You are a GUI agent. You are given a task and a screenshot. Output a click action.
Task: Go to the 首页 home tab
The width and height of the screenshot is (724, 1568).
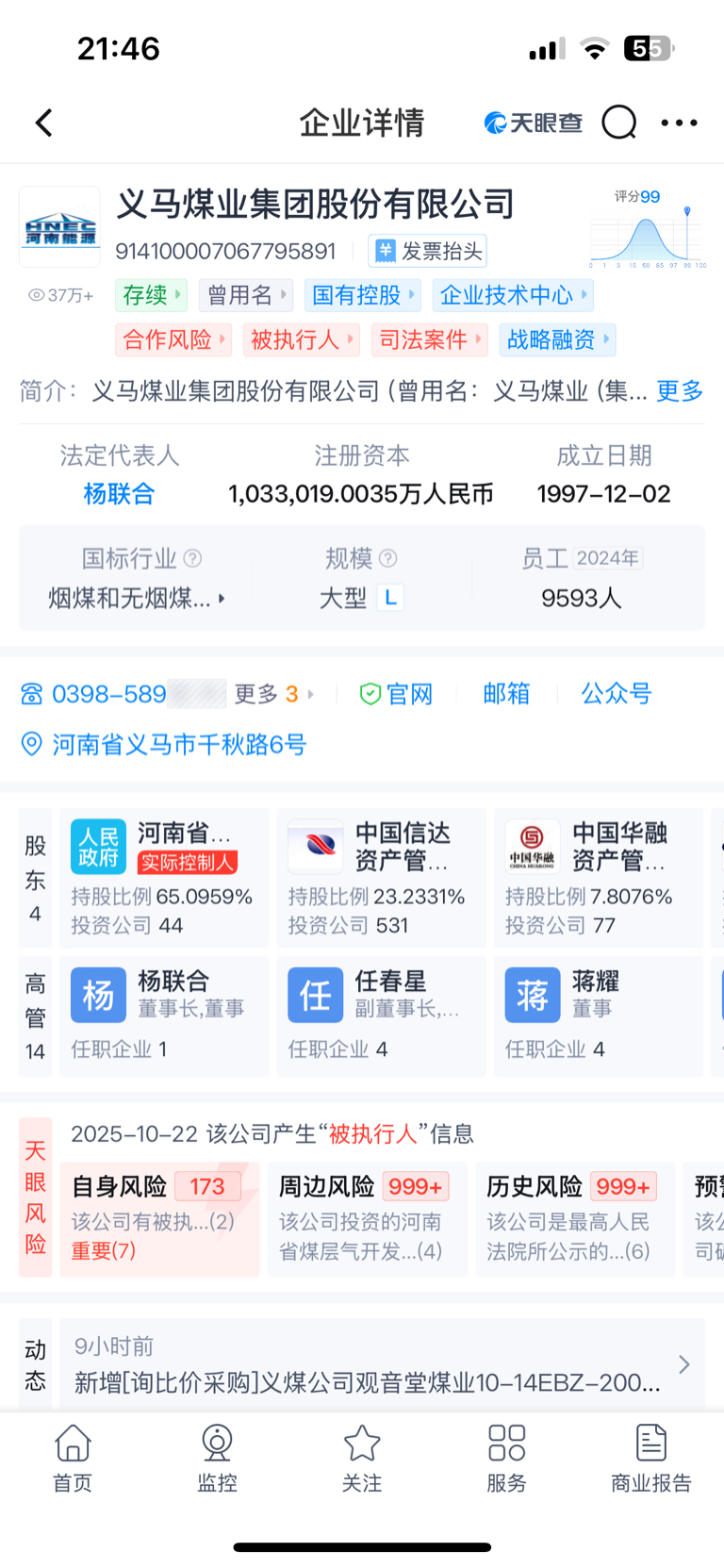[73, 1458]
